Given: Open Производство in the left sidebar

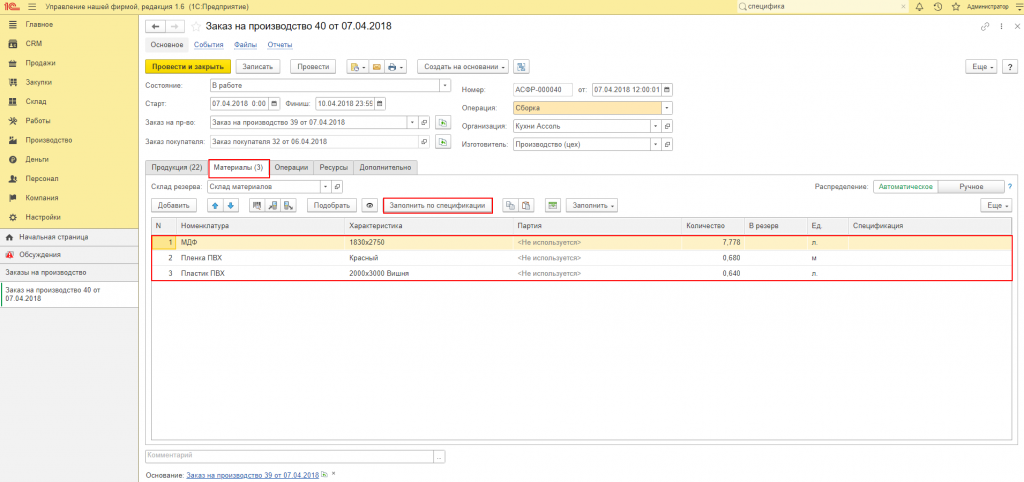Looking at the screenshot, I should point(48,140).
